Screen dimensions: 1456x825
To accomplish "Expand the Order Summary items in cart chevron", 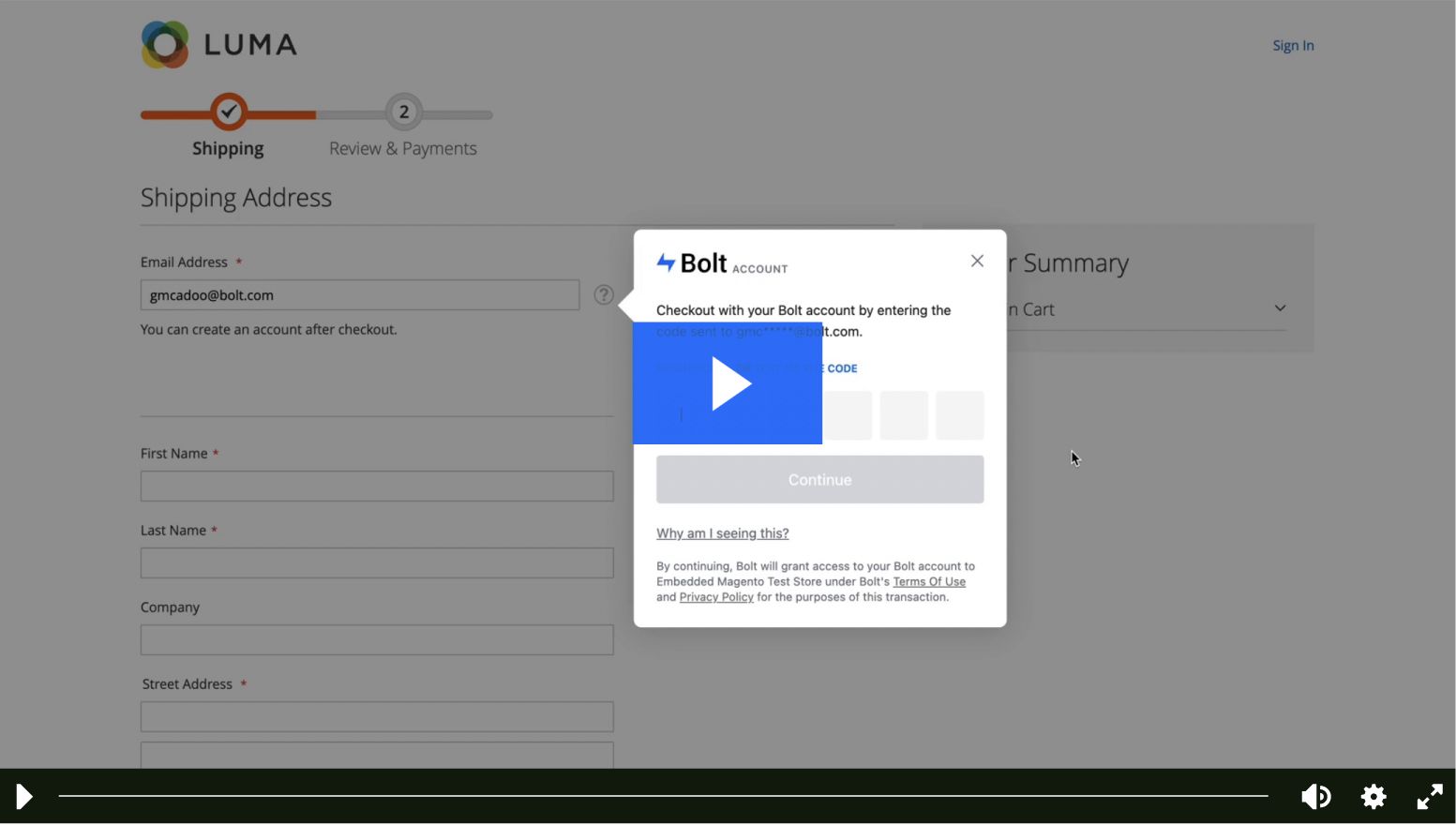I will pyautogui.click(x=1280, y=307).
